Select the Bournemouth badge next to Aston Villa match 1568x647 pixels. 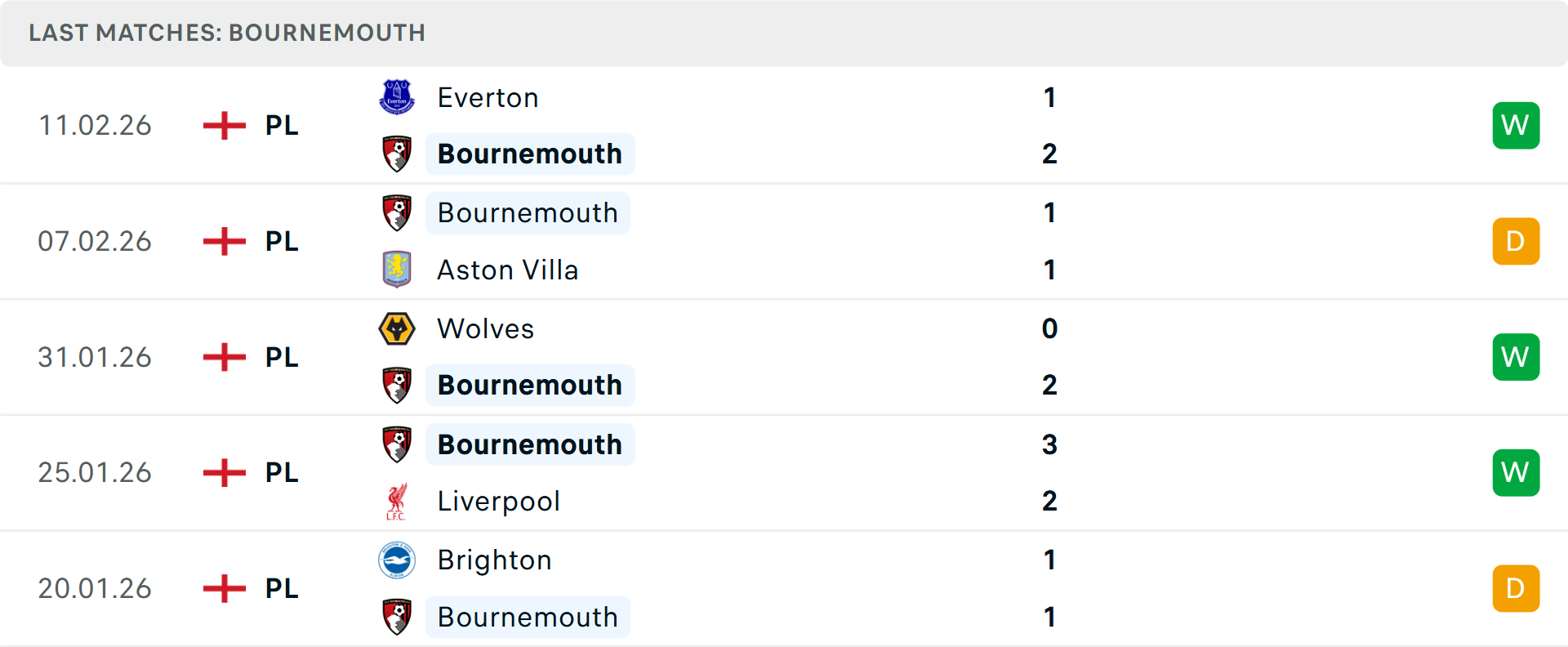click(x=397, y=212)
